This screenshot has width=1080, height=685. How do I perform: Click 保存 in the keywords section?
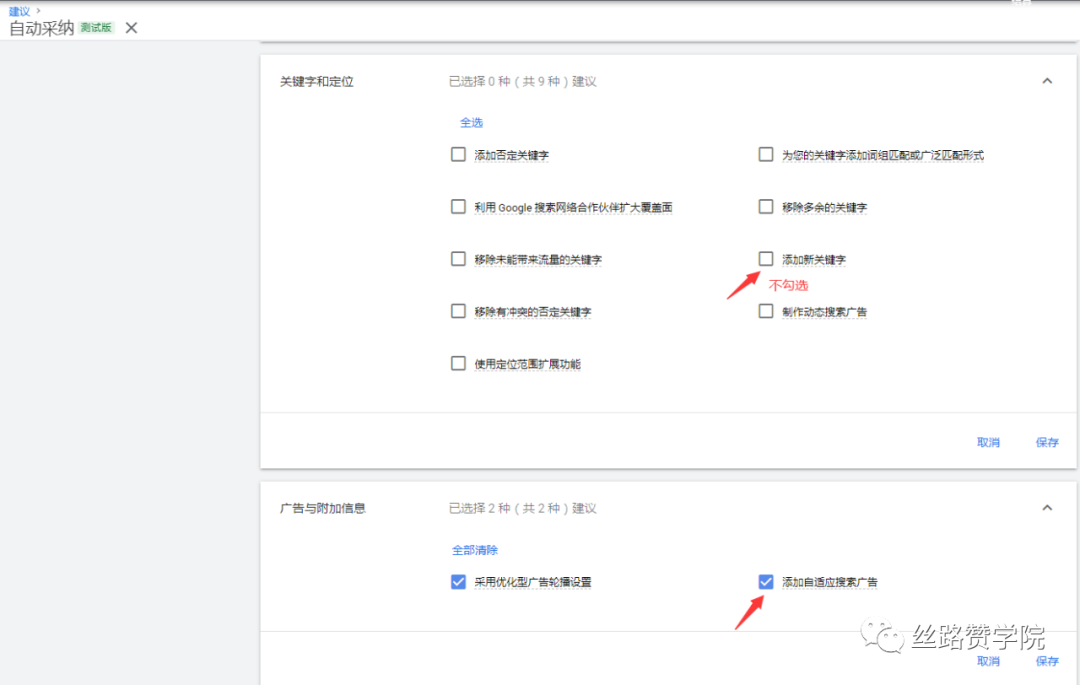(1047, 442)
